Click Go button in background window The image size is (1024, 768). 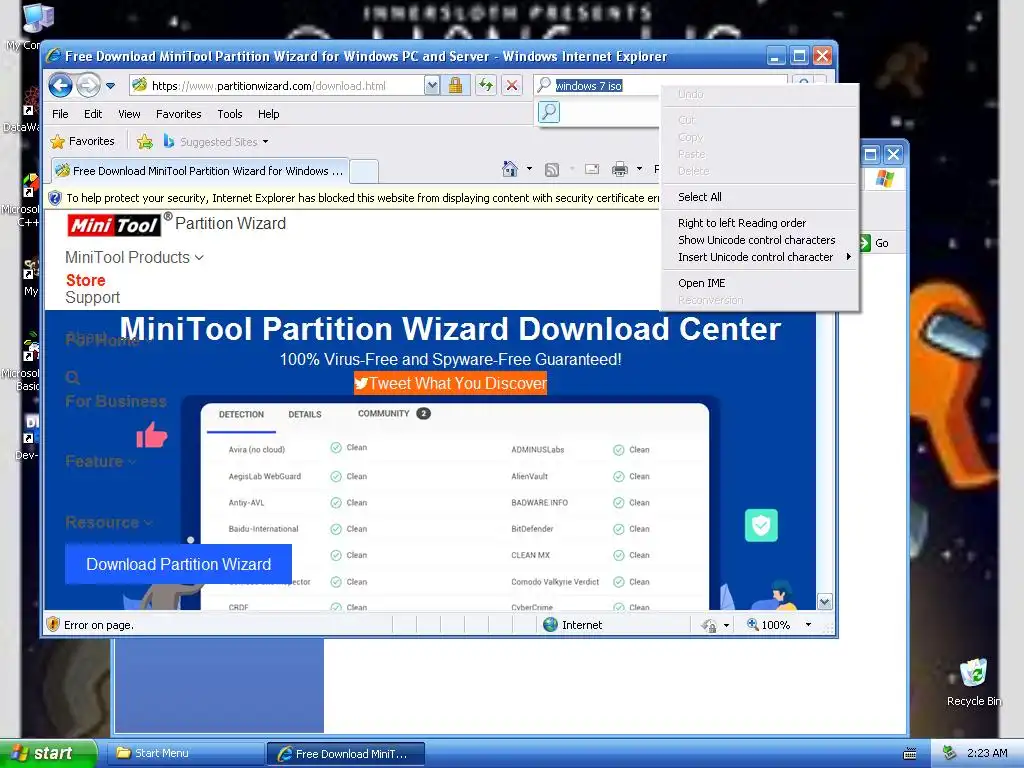[x=874, y=243]
